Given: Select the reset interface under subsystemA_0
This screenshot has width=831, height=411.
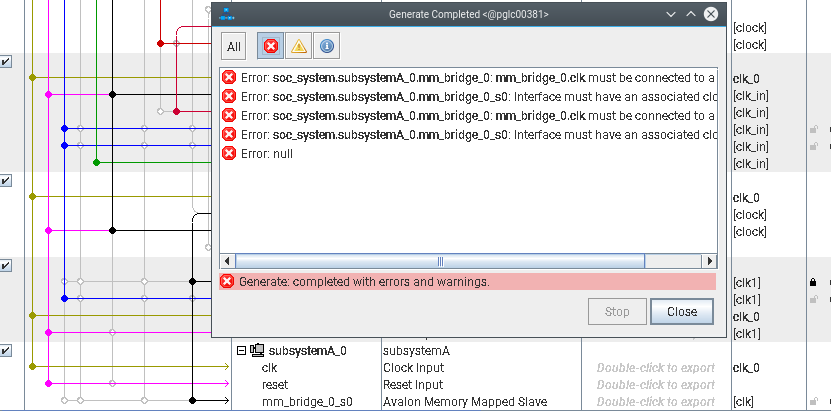Looking at the screenshot, I should (275, 385).
